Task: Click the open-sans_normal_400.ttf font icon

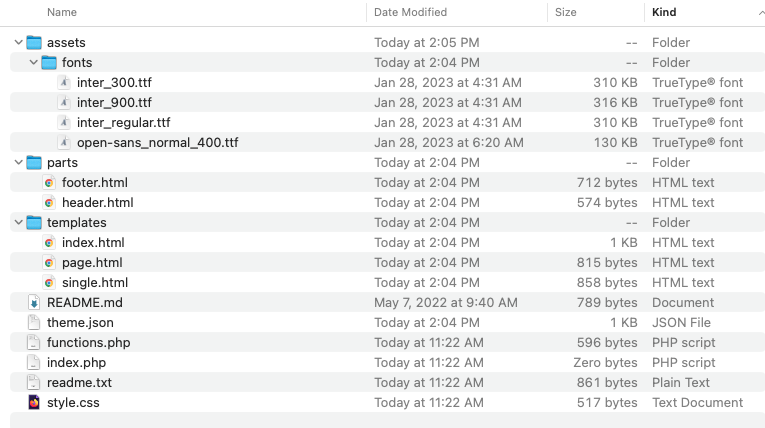Action: pyautogui.click(x=64, y=143)
